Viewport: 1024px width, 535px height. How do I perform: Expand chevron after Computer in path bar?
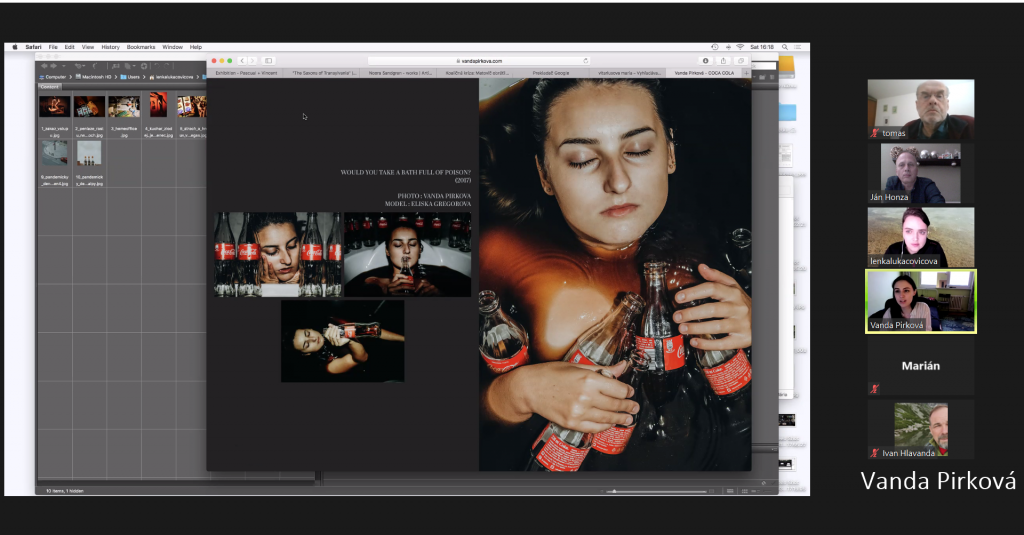[x=71, y=77]
